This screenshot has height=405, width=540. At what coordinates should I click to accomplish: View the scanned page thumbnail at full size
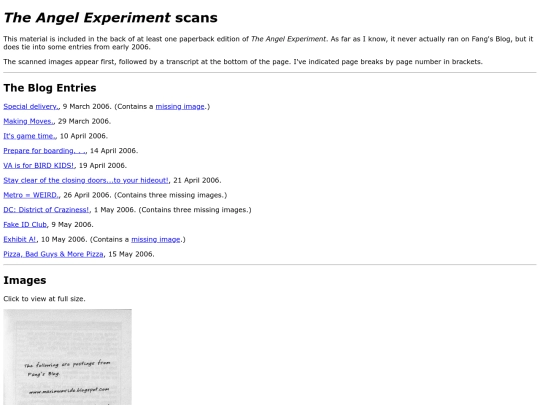[x=68, y=357]
